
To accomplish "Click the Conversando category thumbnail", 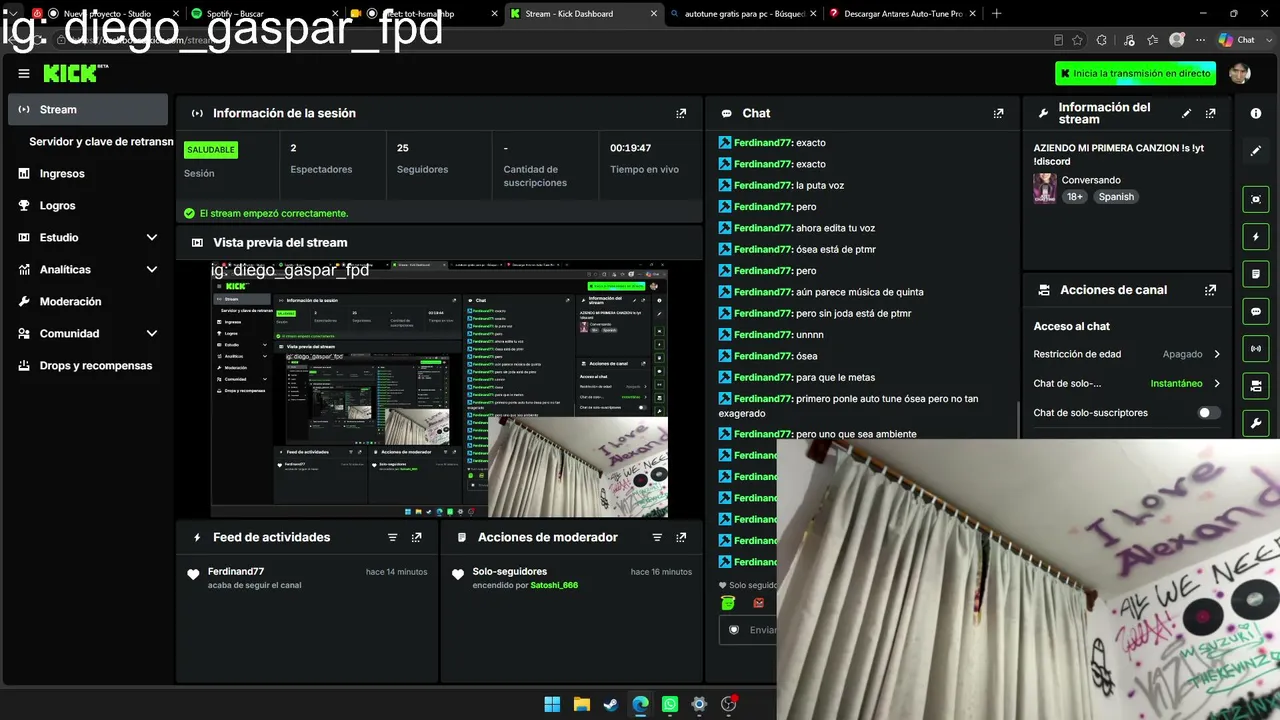I will coord(1045,188).
